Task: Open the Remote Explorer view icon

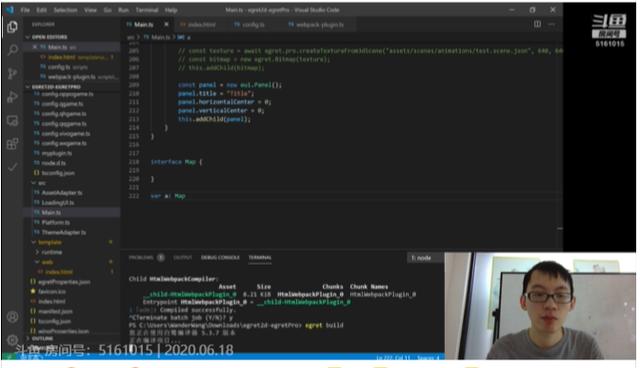Action: coord(12,120)
